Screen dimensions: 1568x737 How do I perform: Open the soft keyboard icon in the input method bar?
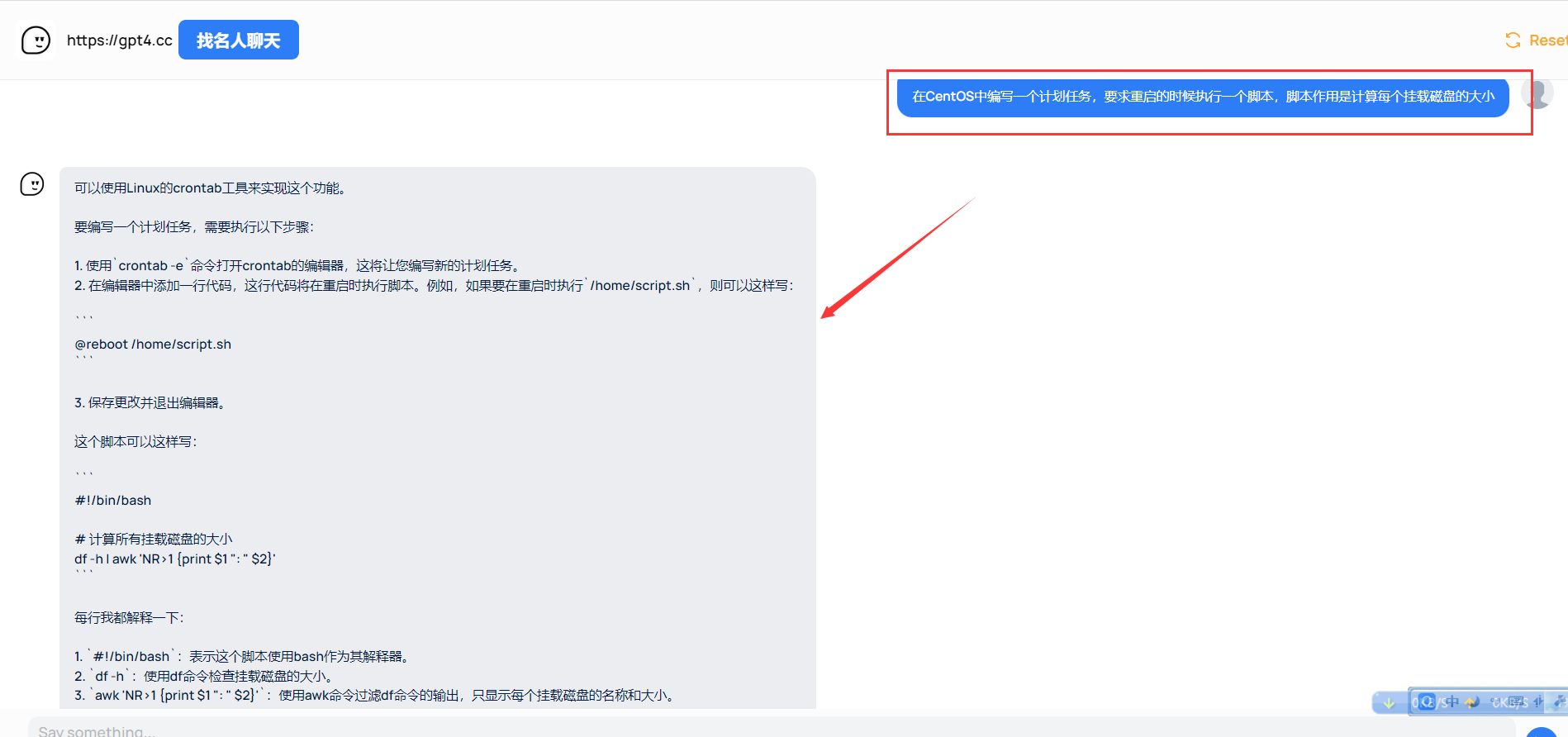click(1517, 702)
